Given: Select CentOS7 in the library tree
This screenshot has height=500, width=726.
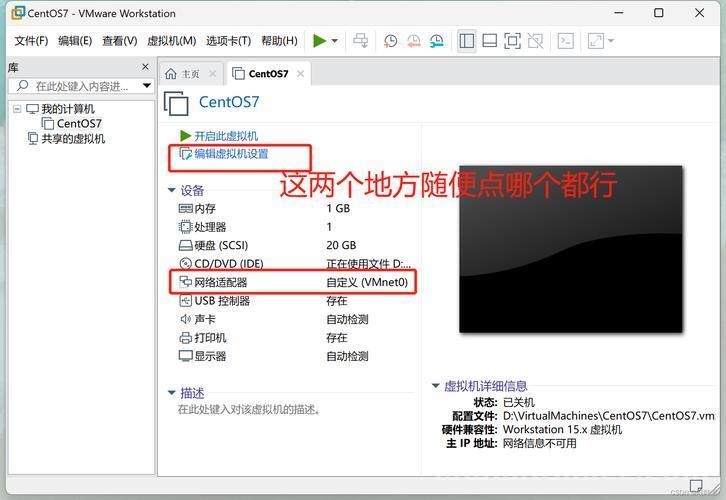Looking at the screenshot, I should pos(79,124).
